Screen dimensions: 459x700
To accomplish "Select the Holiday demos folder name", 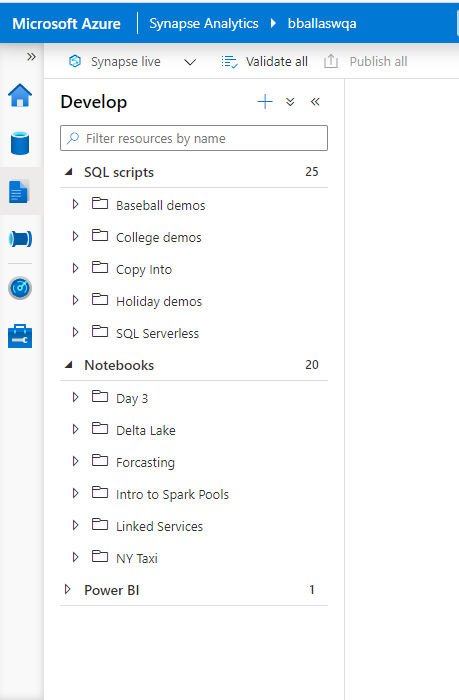I will pyautogui.click(x=159, y=302).
